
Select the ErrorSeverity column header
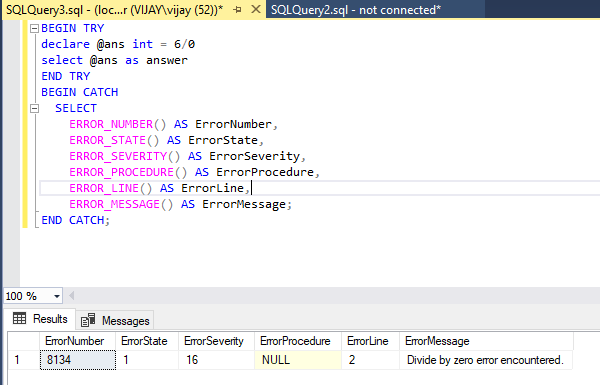click(x=216, y=341)
